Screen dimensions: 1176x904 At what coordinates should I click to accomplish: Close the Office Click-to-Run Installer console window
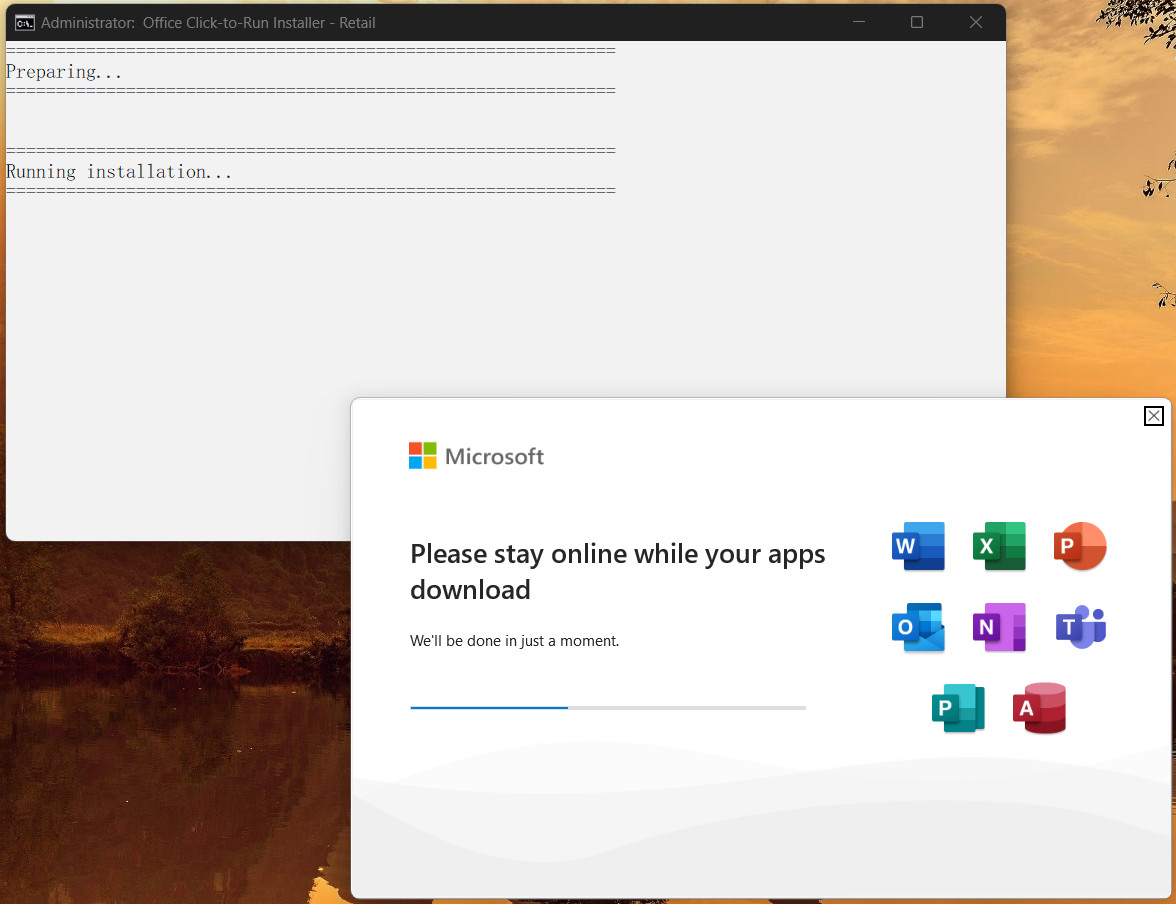click(x=976, y=23)
